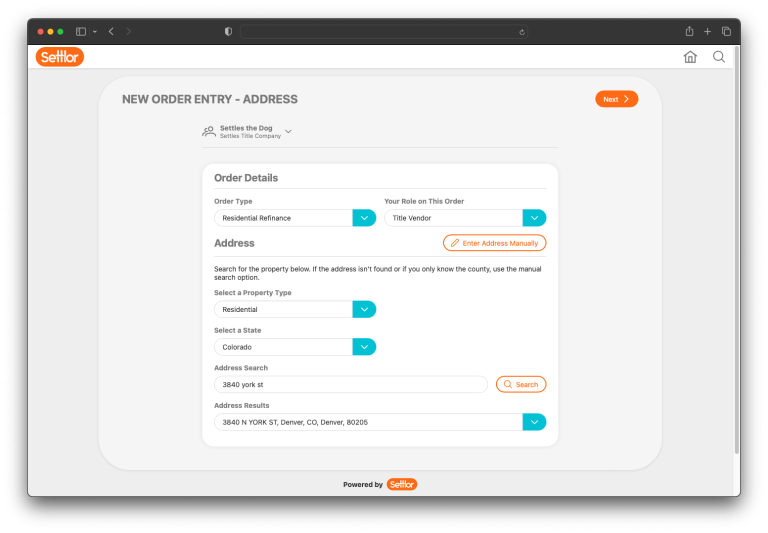The width and height of the screenshot is (768, 533).
Task: Open a new browser tab with plus icon
Action: pyautogui.click(x=708, y=31)
